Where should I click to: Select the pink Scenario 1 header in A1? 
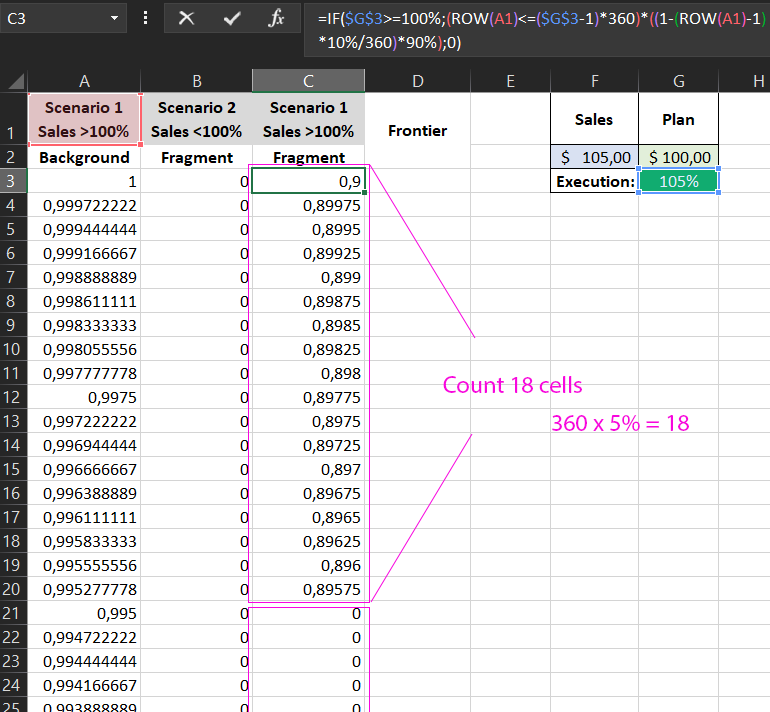point(84,119)
